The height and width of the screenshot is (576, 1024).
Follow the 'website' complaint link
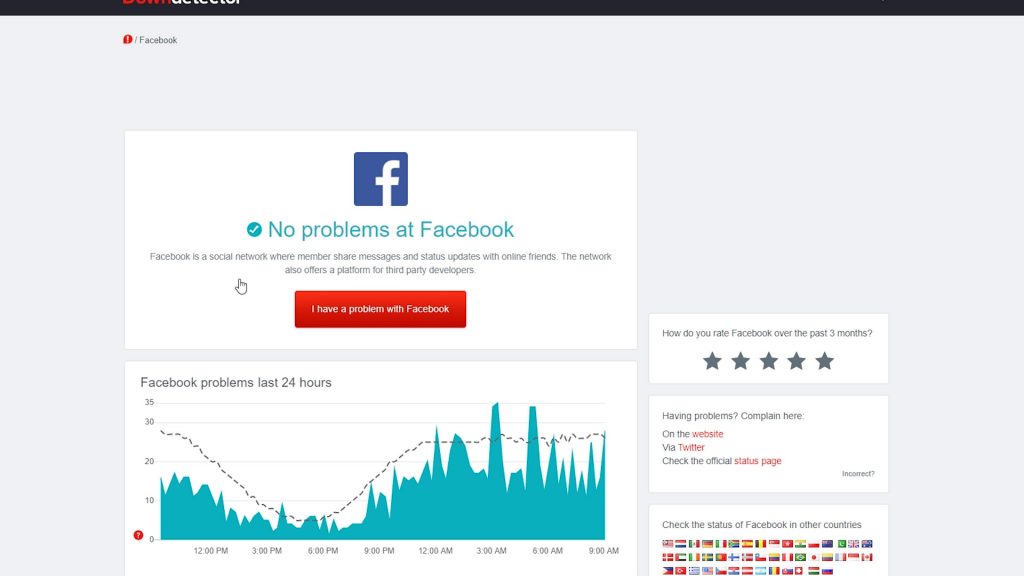[x=707, y=434]
